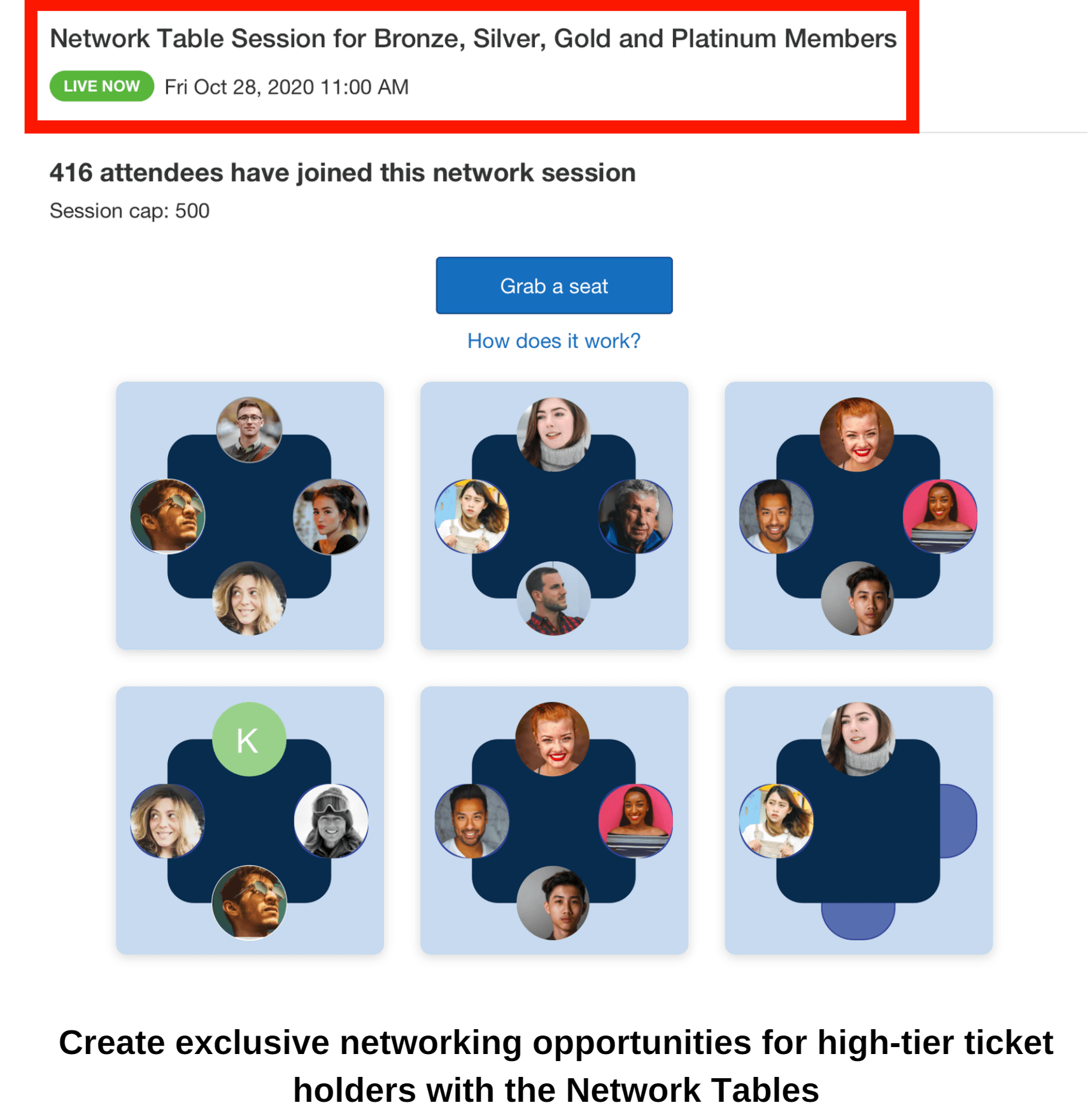Viewport: 1092px width, 1119px height.
Task: Click the woman with hair bun avatar
Action: [330, 516]
